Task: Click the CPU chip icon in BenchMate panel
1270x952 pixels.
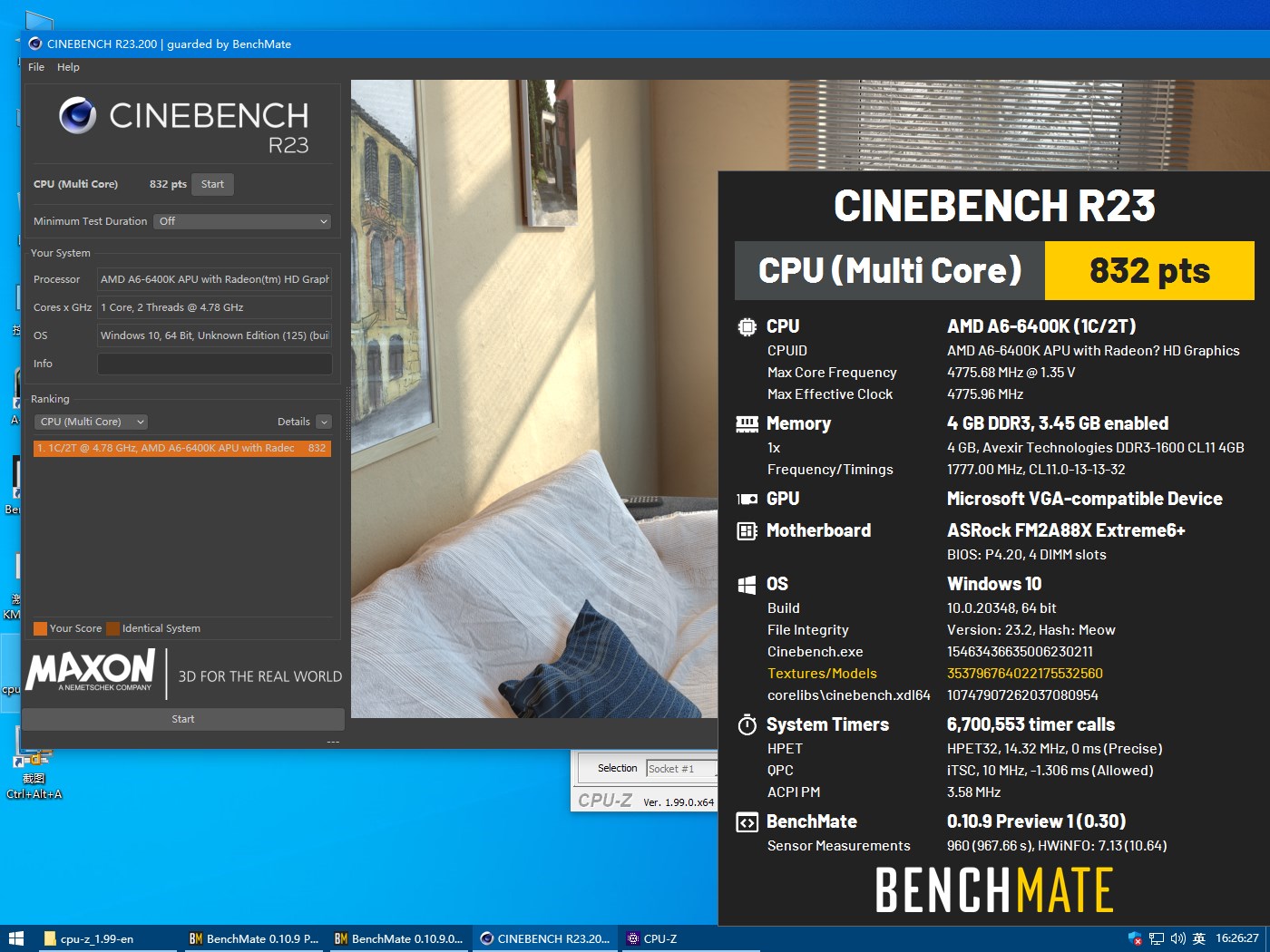Action: point(747,326)
